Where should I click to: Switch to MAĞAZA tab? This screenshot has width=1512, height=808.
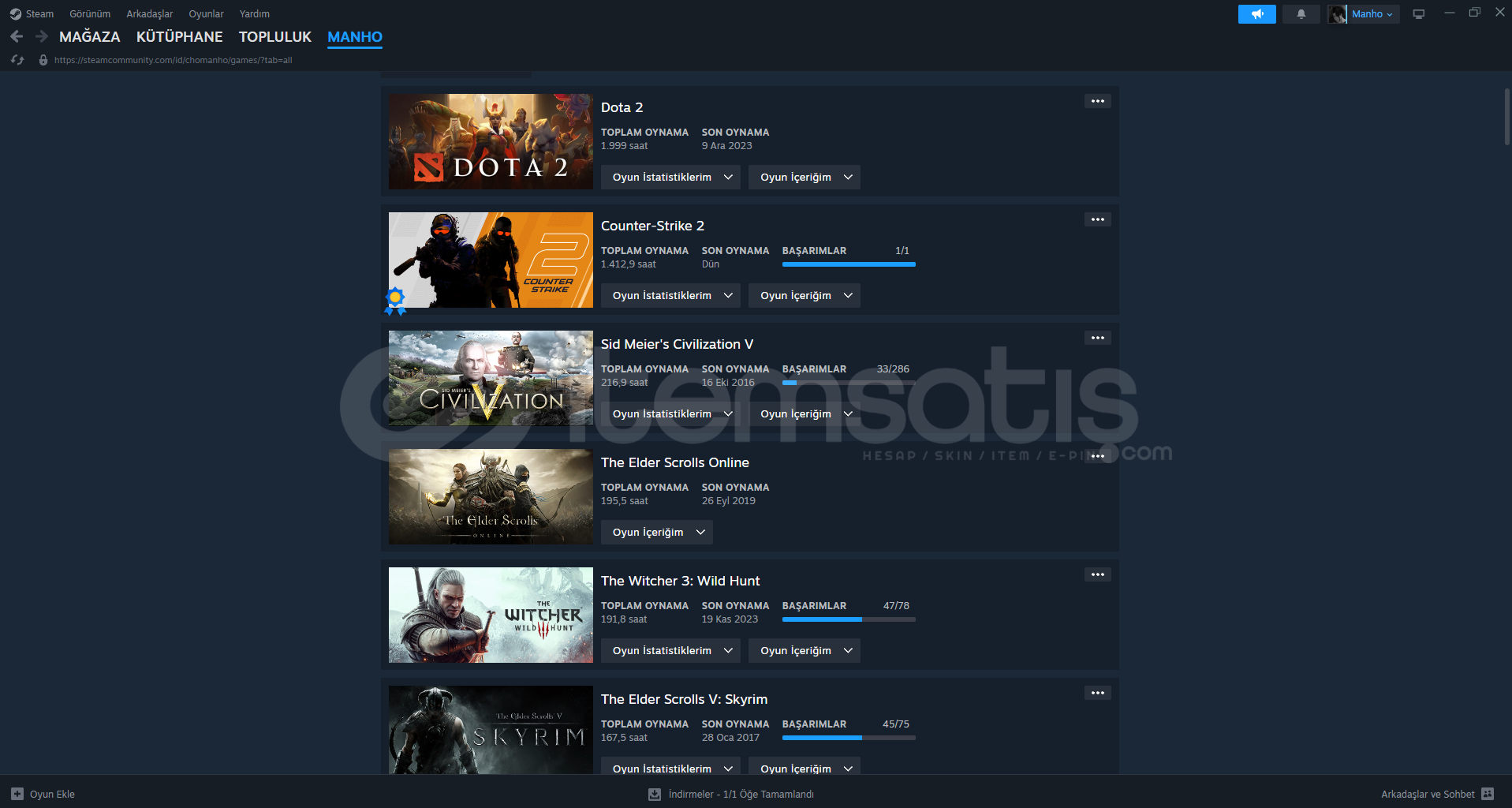coord(90,37)
